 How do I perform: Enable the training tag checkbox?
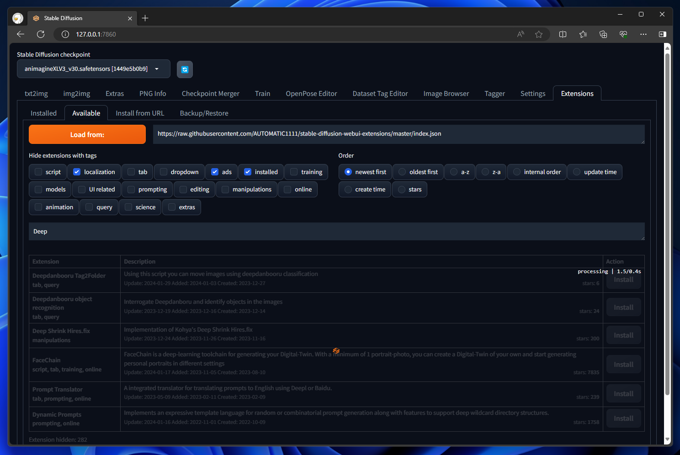[x=294, y=172]
